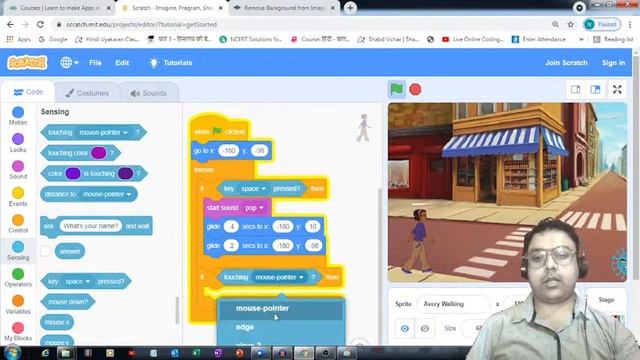Open the language globe menu
Screen dimensions: 640x360
tap(69, 62)
